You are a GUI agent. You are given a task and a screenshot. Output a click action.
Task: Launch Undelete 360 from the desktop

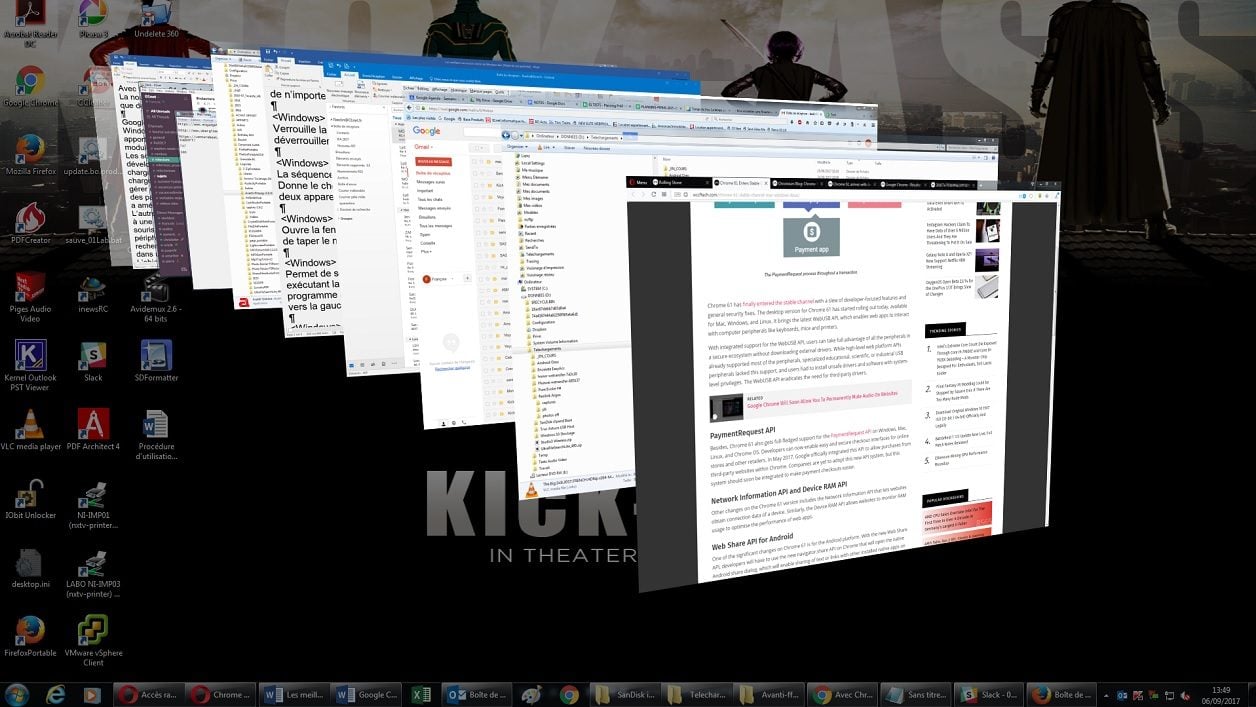pos(156,20)
